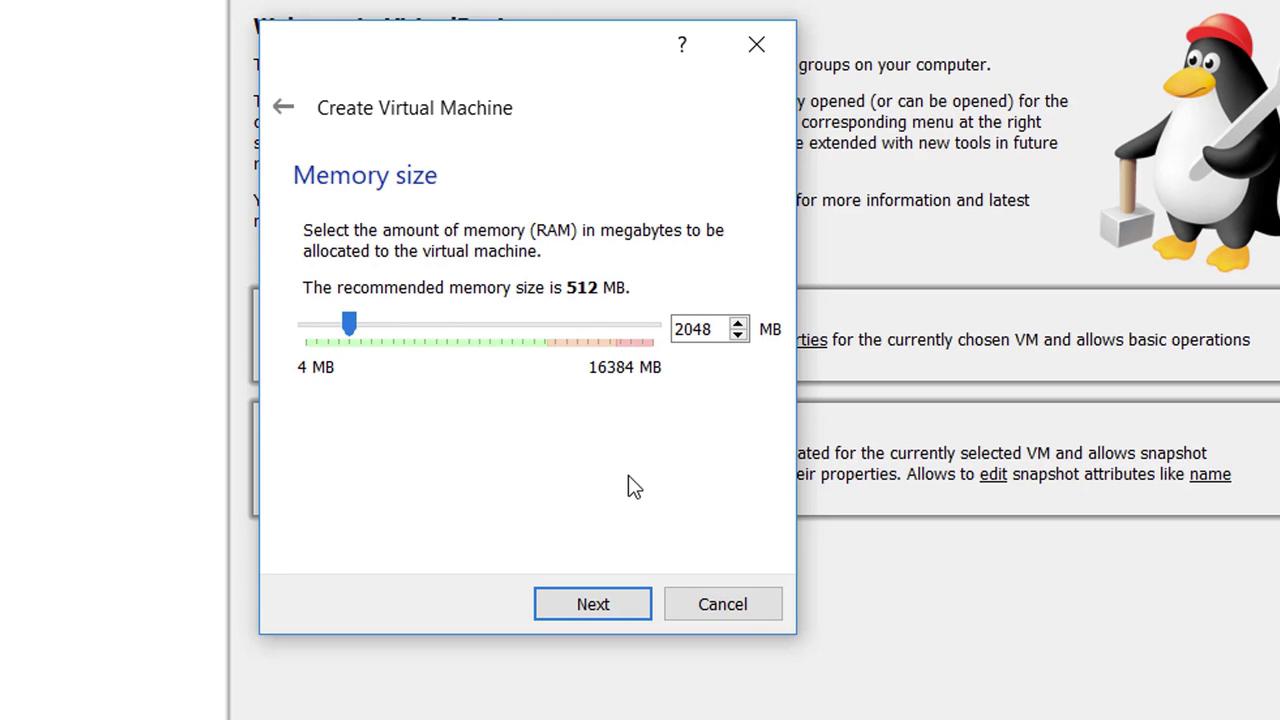This screenshot has height=720, width=1280.
Task: Click the 4 MB minimum label
Action: point(316,367)
